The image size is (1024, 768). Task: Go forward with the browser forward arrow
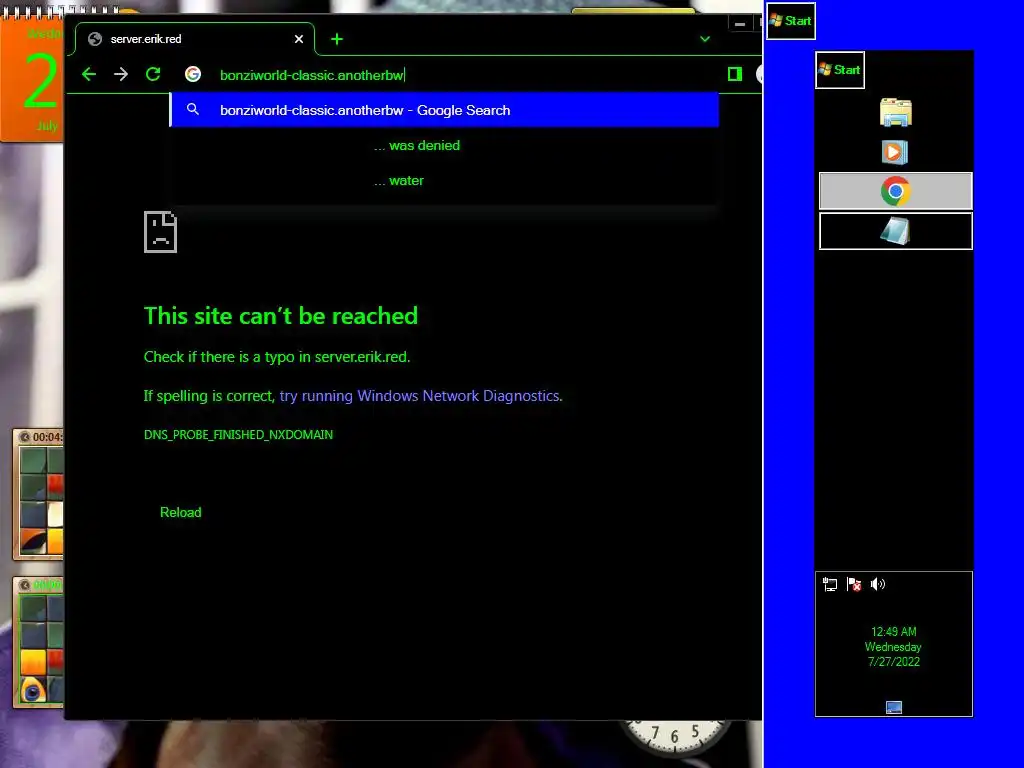121,74
